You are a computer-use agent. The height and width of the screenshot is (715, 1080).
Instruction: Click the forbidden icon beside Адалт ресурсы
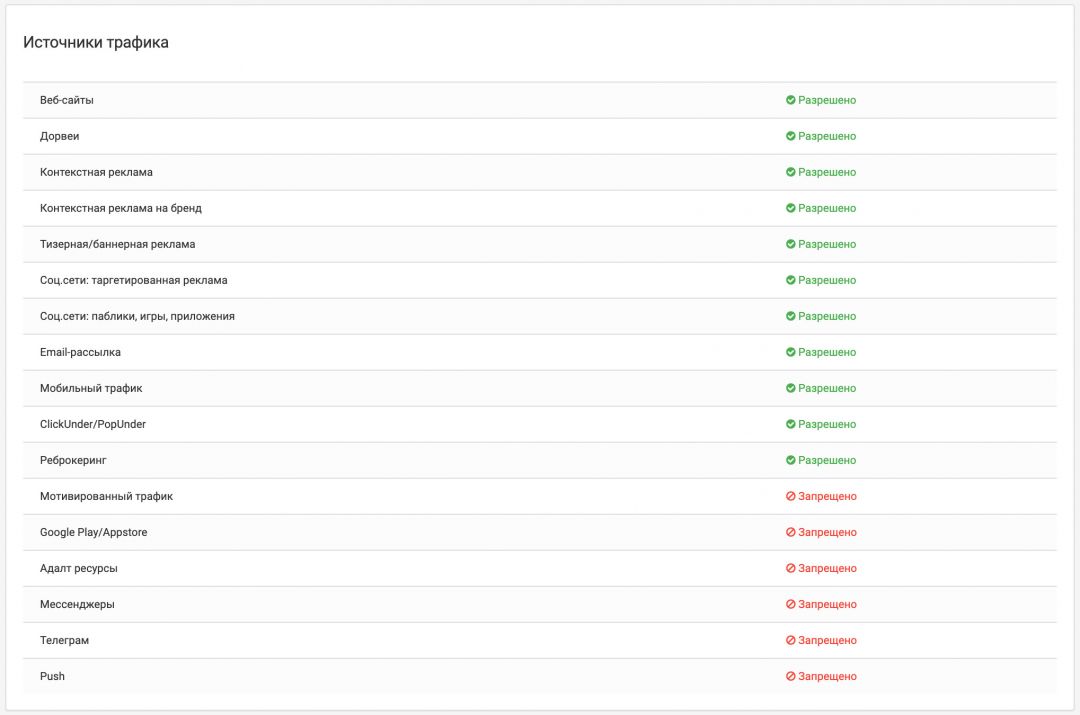790,568
